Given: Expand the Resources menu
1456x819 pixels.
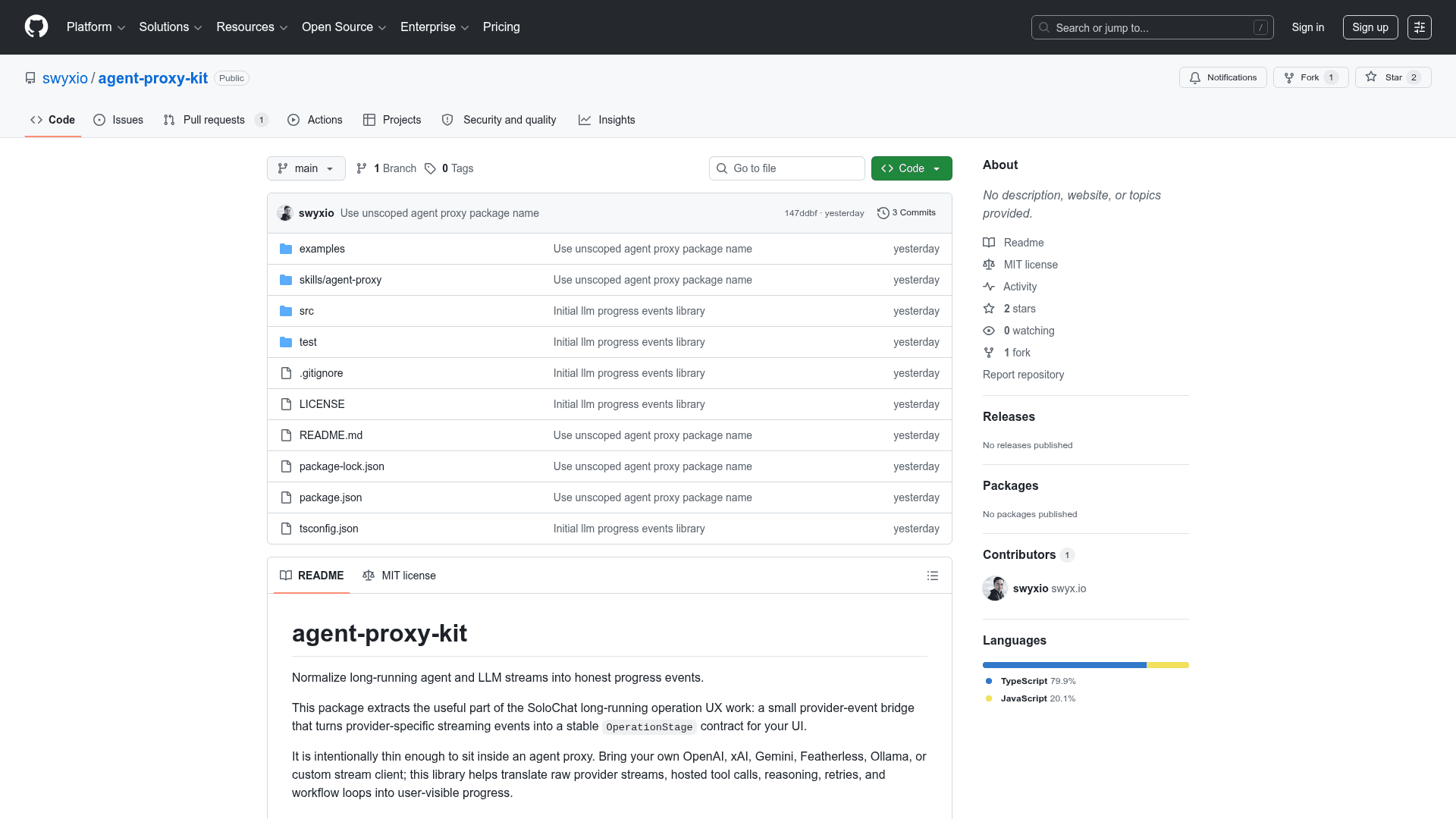Looking at the screenshot, I should pyautogui.click(x=252, y=27).
